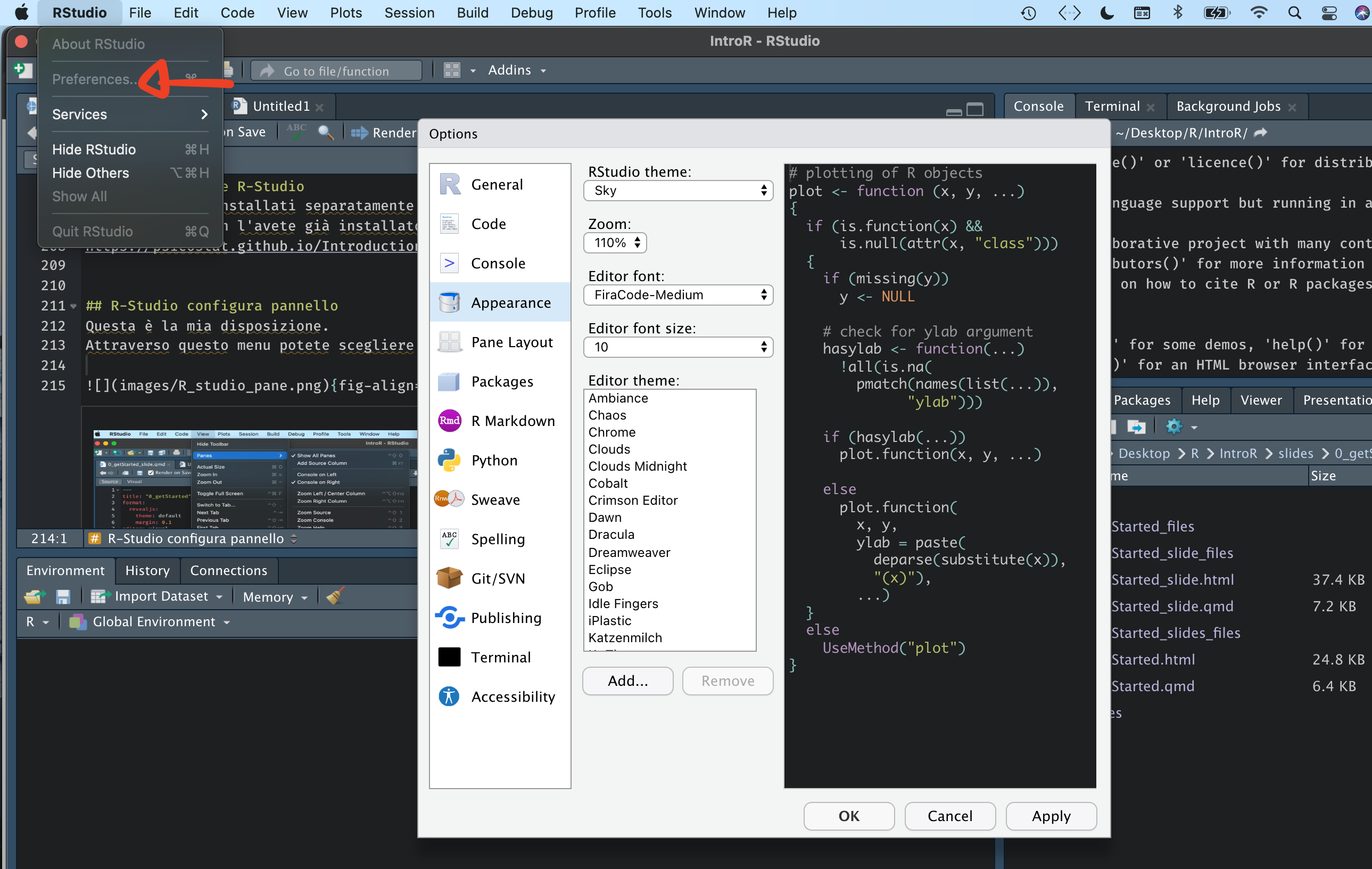Switch to the History tab
This screenshot has width=1372, height=869.
pos(147,570)
